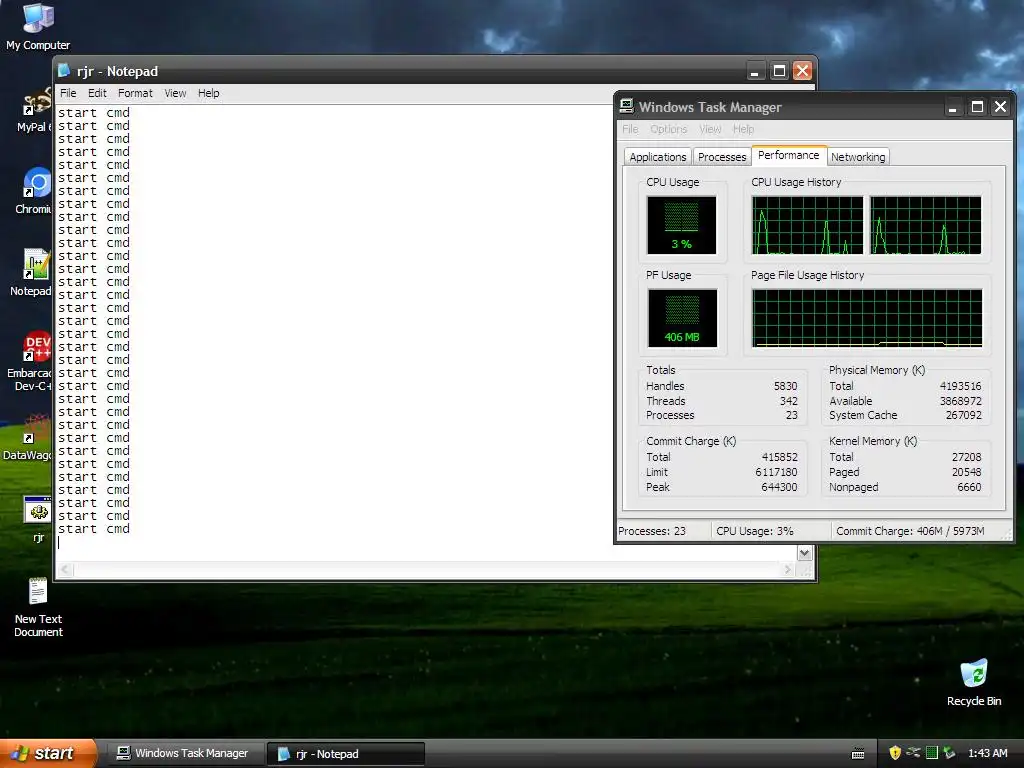Image resolution: width=1024 pixels, height=768 pixels.
Task: Click the network connection tray icon
Action: coord(914,752)
